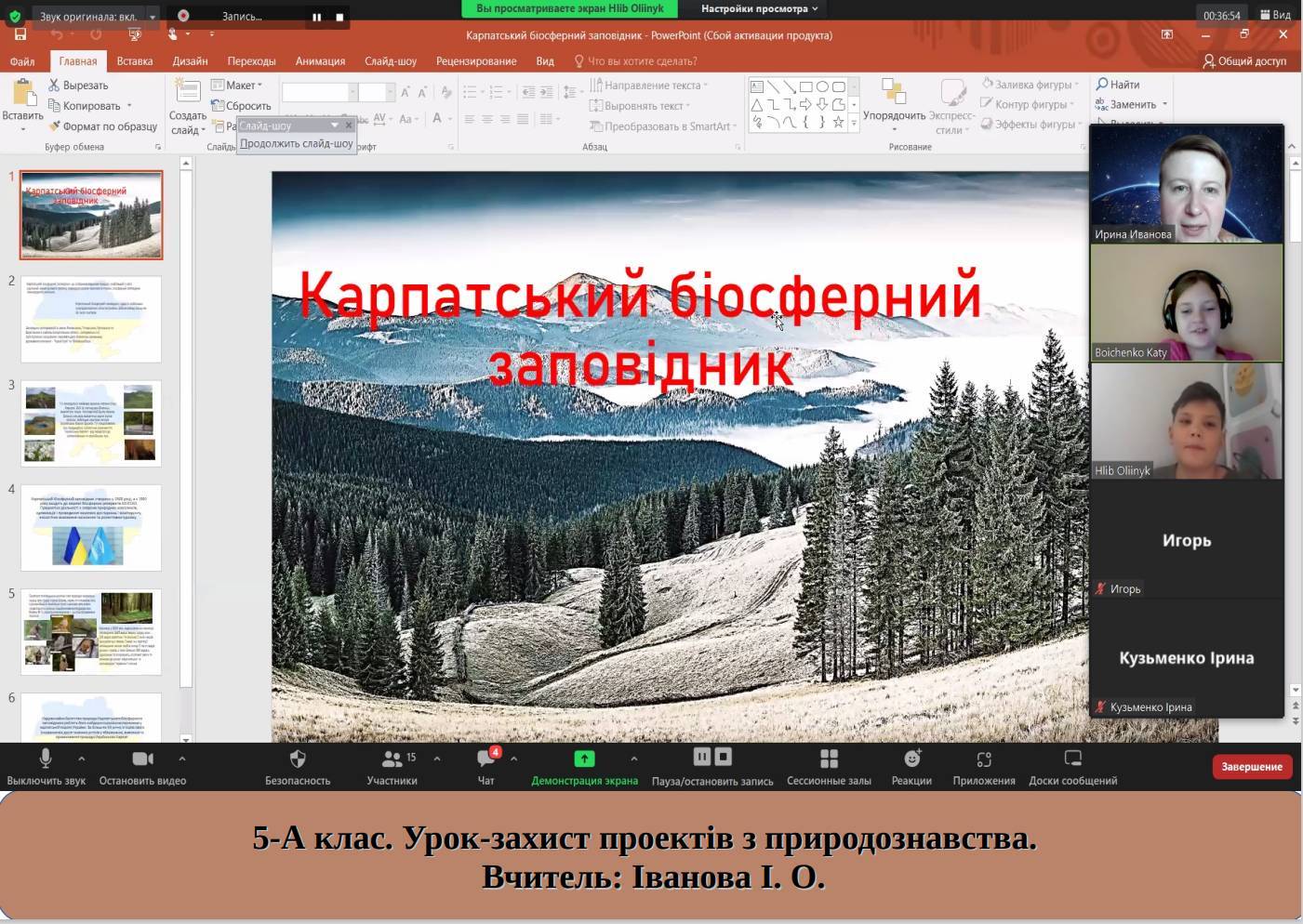Click the red End (Завершение) button
Image resolution: width=1303 pixels, height=924 pixels.
click(1251, 767)
